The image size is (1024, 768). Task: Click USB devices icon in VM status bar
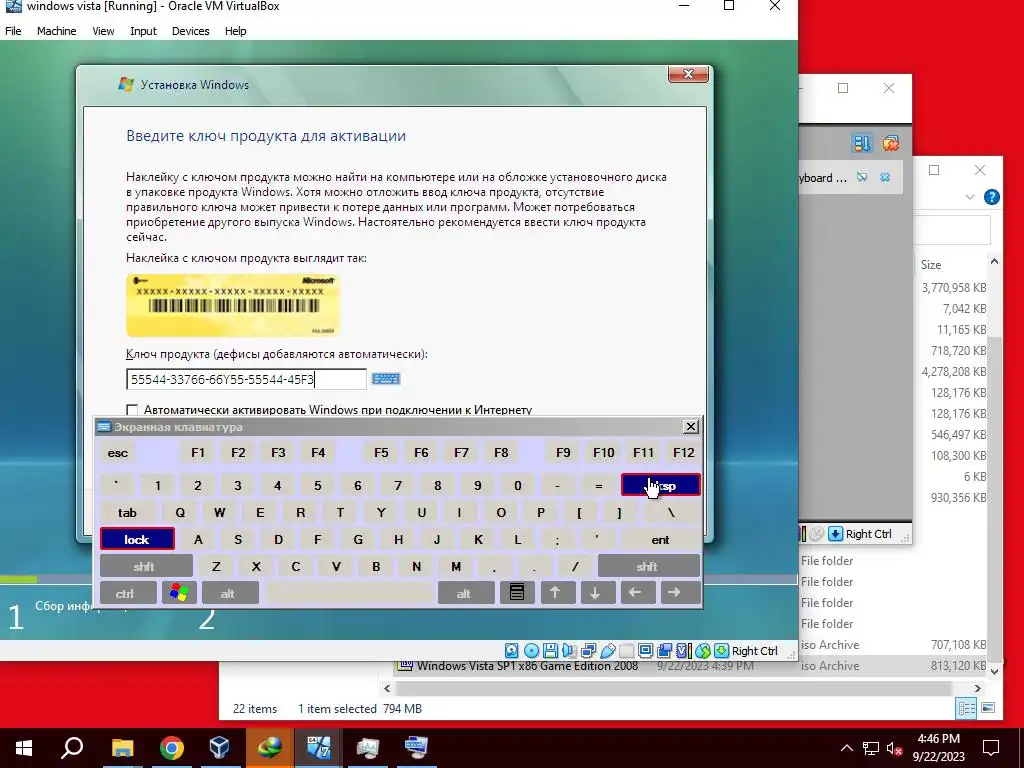pos(608,650)
